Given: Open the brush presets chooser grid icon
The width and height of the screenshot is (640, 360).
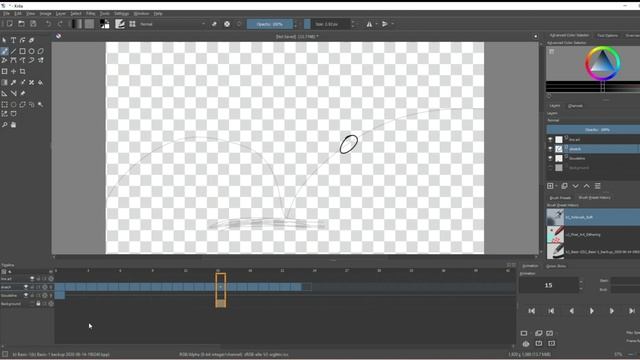Looking at the screenshot, I should pyautogui.click(x=132, y=24).
